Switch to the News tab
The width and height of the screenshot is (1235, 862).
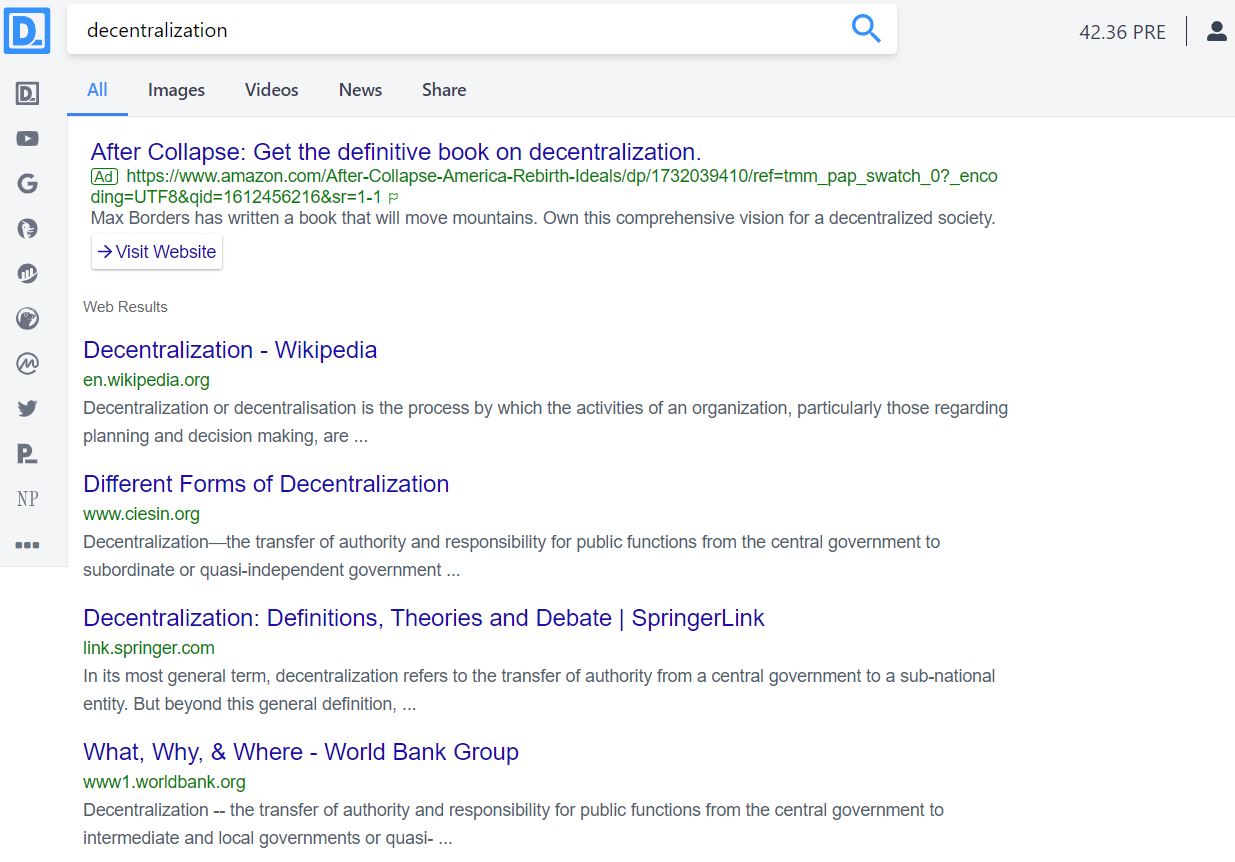[x=360, y=90]
